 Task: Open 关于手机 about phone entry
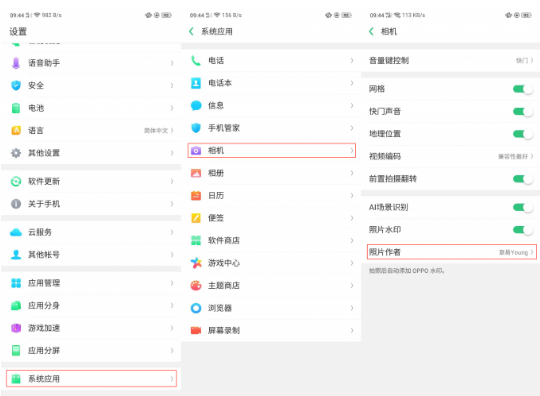tap(91, 204)
